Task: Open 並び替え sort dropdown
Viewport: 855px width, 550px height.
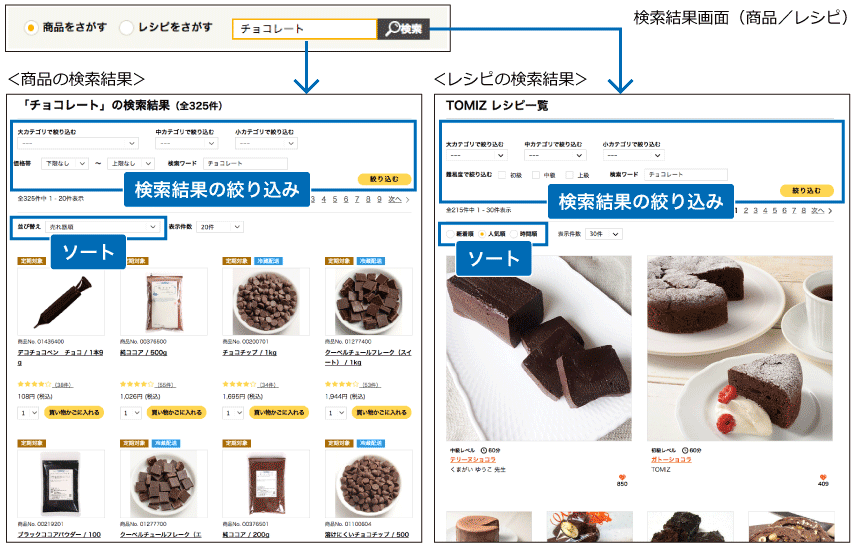Action: coord(103,227)
